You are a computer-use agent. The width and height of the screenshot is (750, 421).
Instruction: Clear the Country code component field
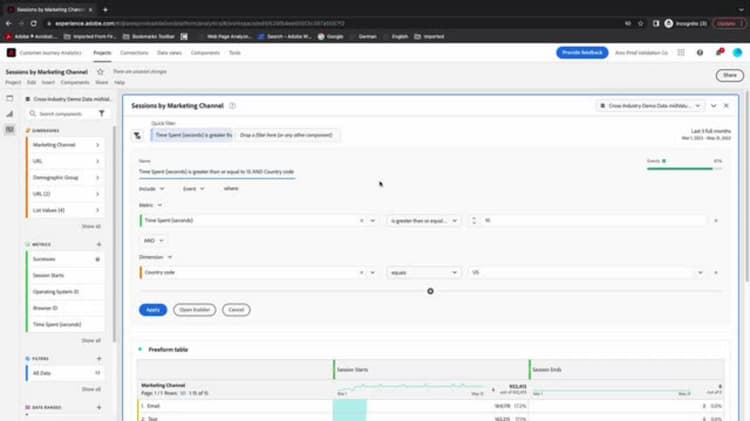click(x=362, y=273)
